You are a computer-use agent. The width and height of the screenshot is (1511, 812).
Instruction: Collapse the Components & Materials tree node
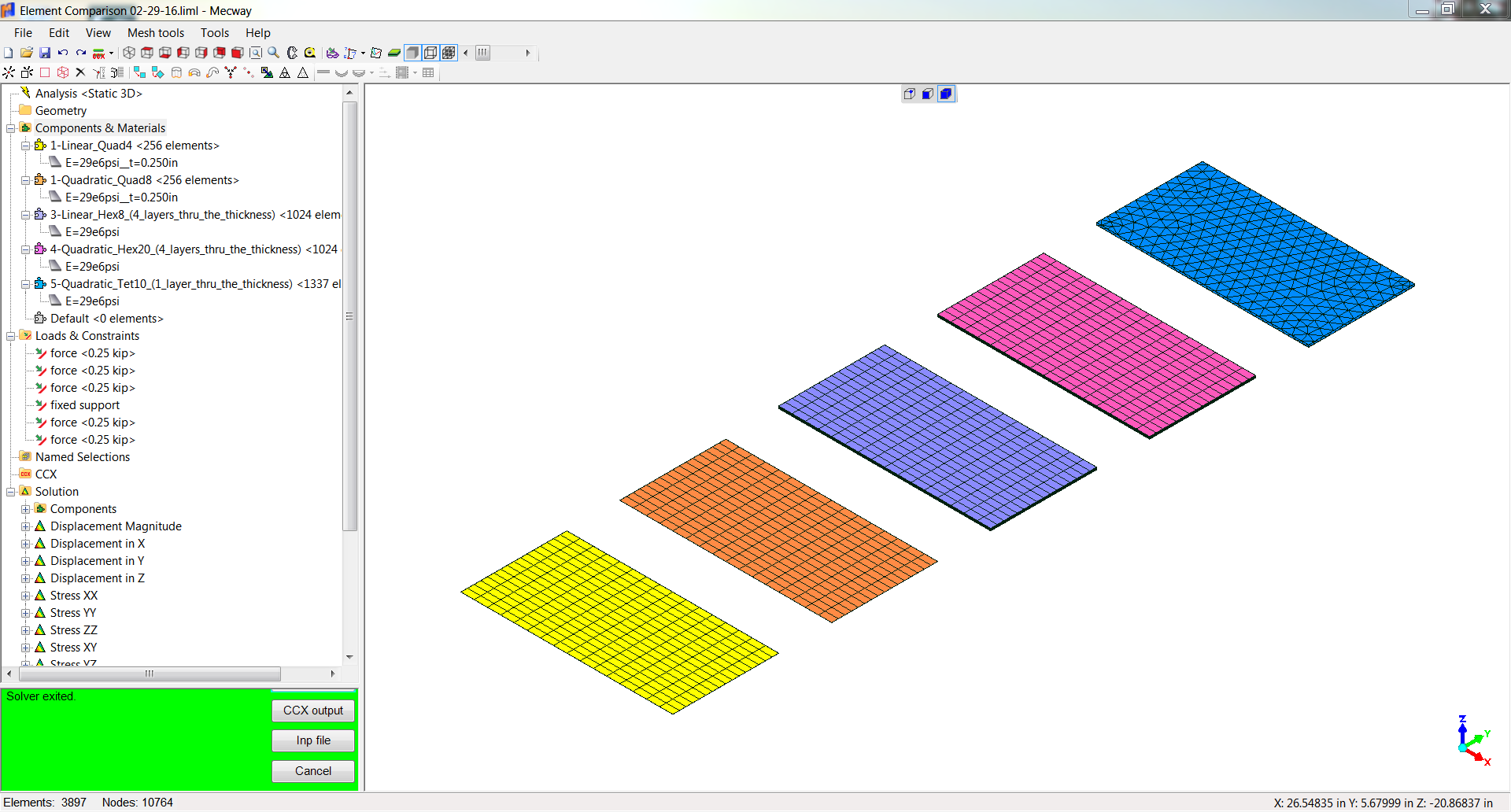coord(11,128)
